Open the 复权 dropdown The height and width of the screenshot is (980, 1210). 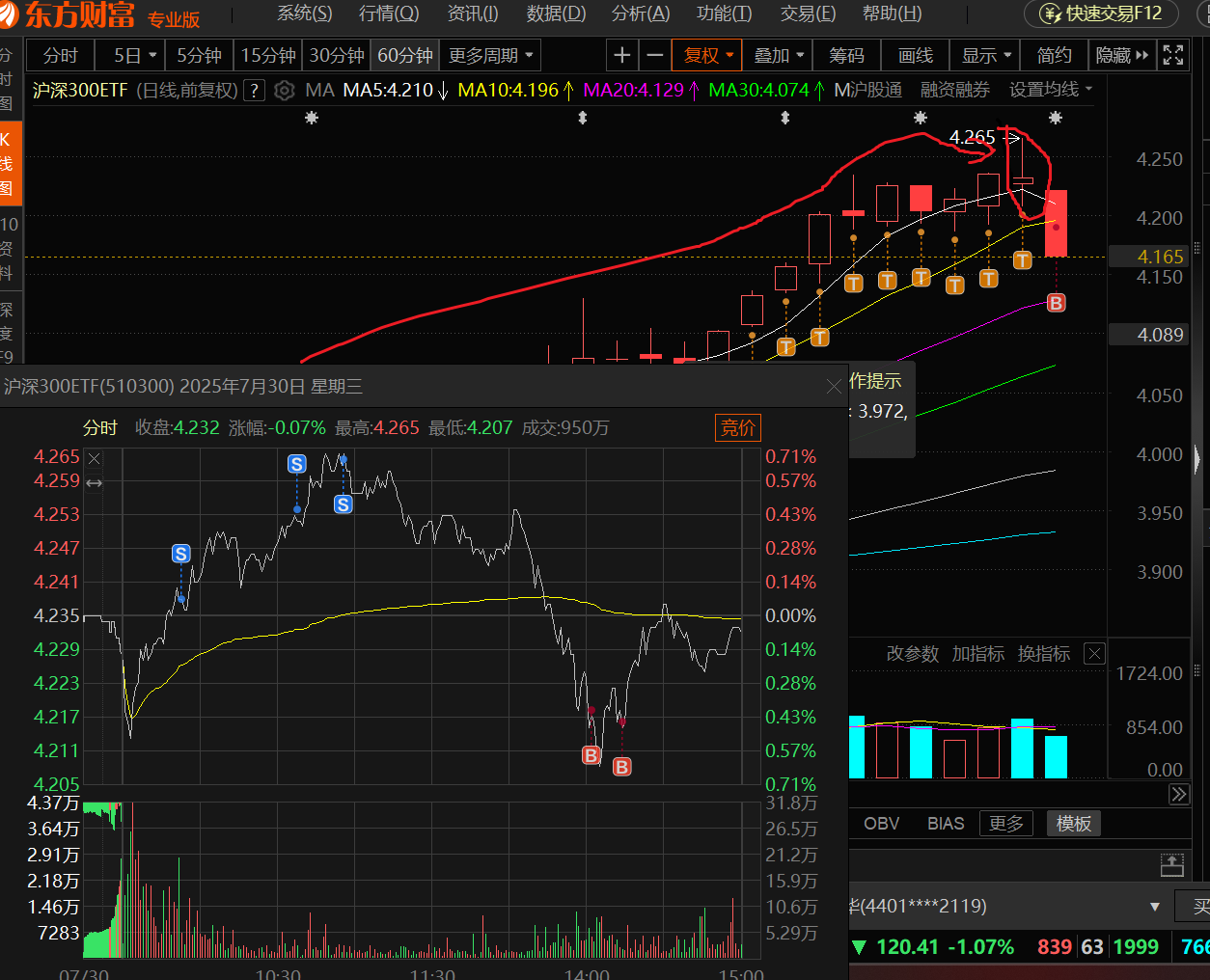(x=708, y=55)
